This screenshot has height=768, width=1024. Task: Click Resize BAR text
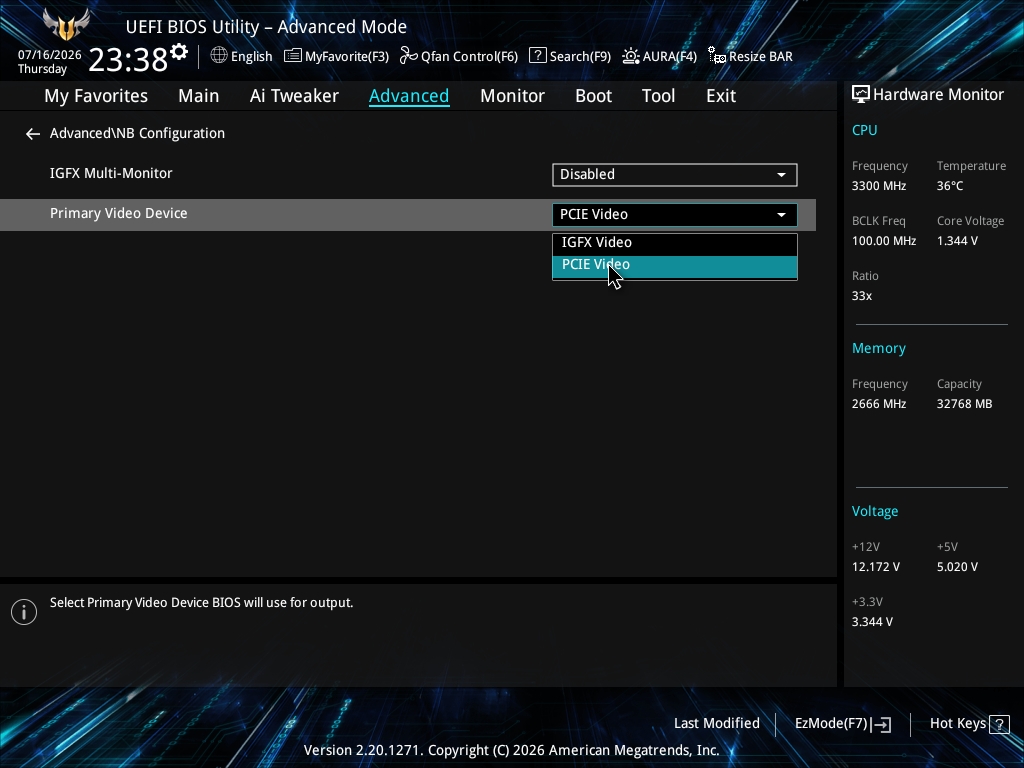tap(761, 57)
